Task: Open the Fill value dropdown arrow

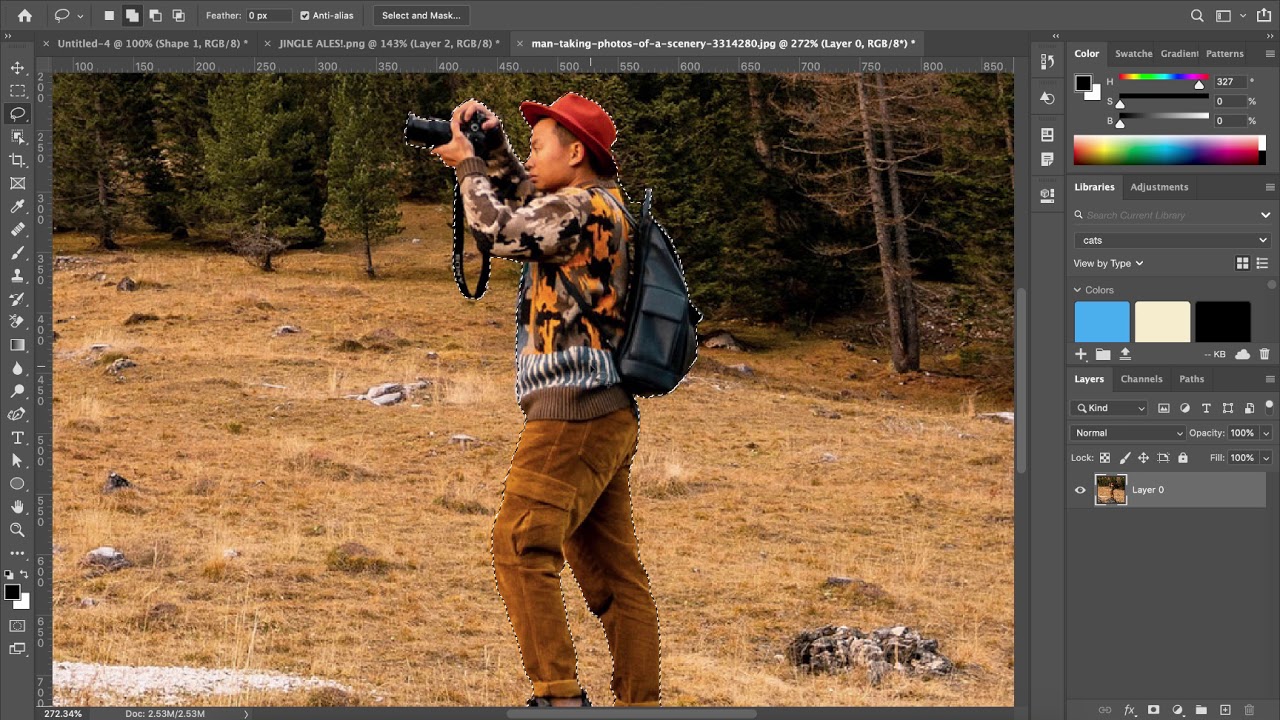Action: click(x=1266, y=458)
